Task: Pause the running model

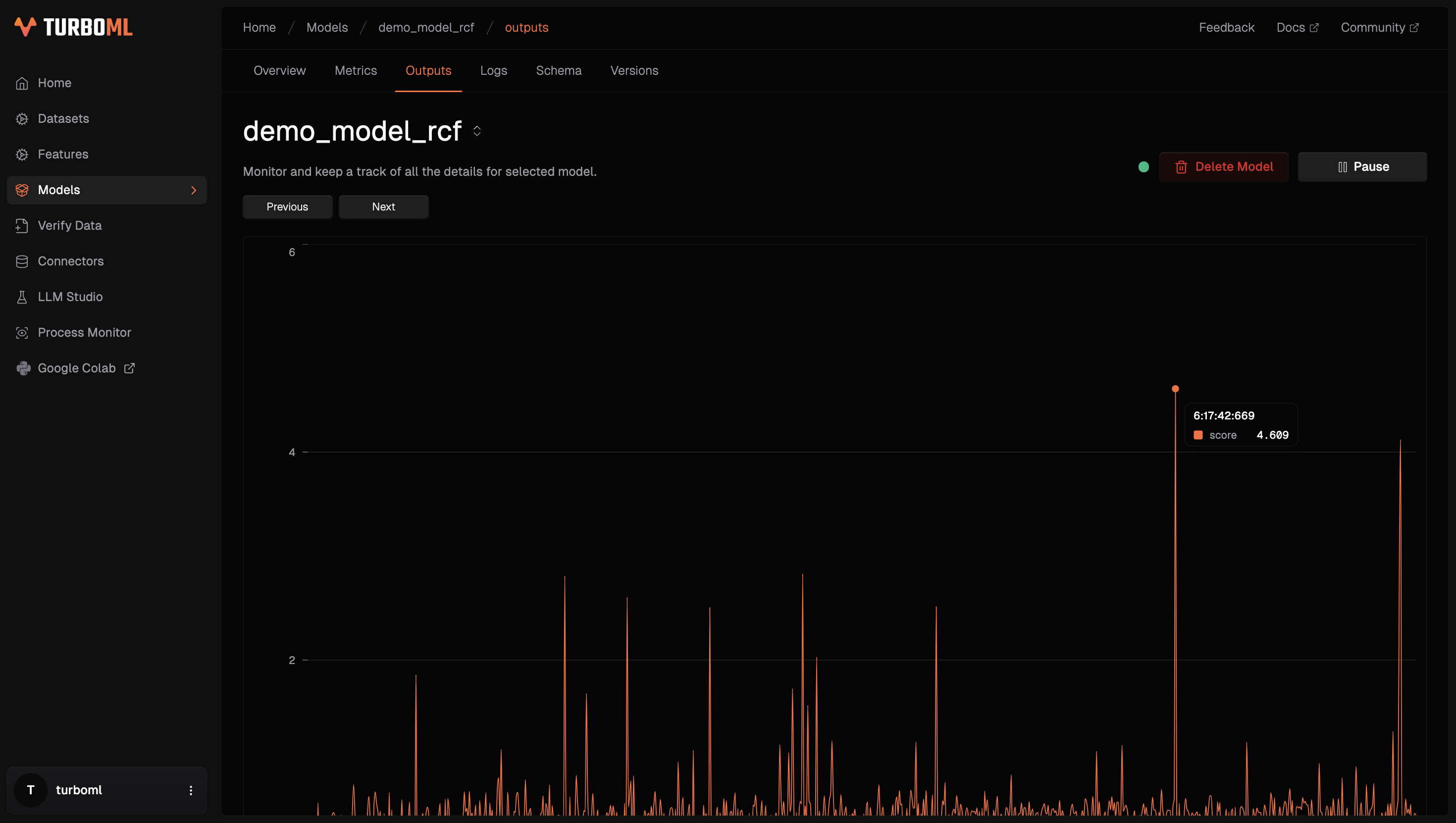Action: tap(1362, 167)
